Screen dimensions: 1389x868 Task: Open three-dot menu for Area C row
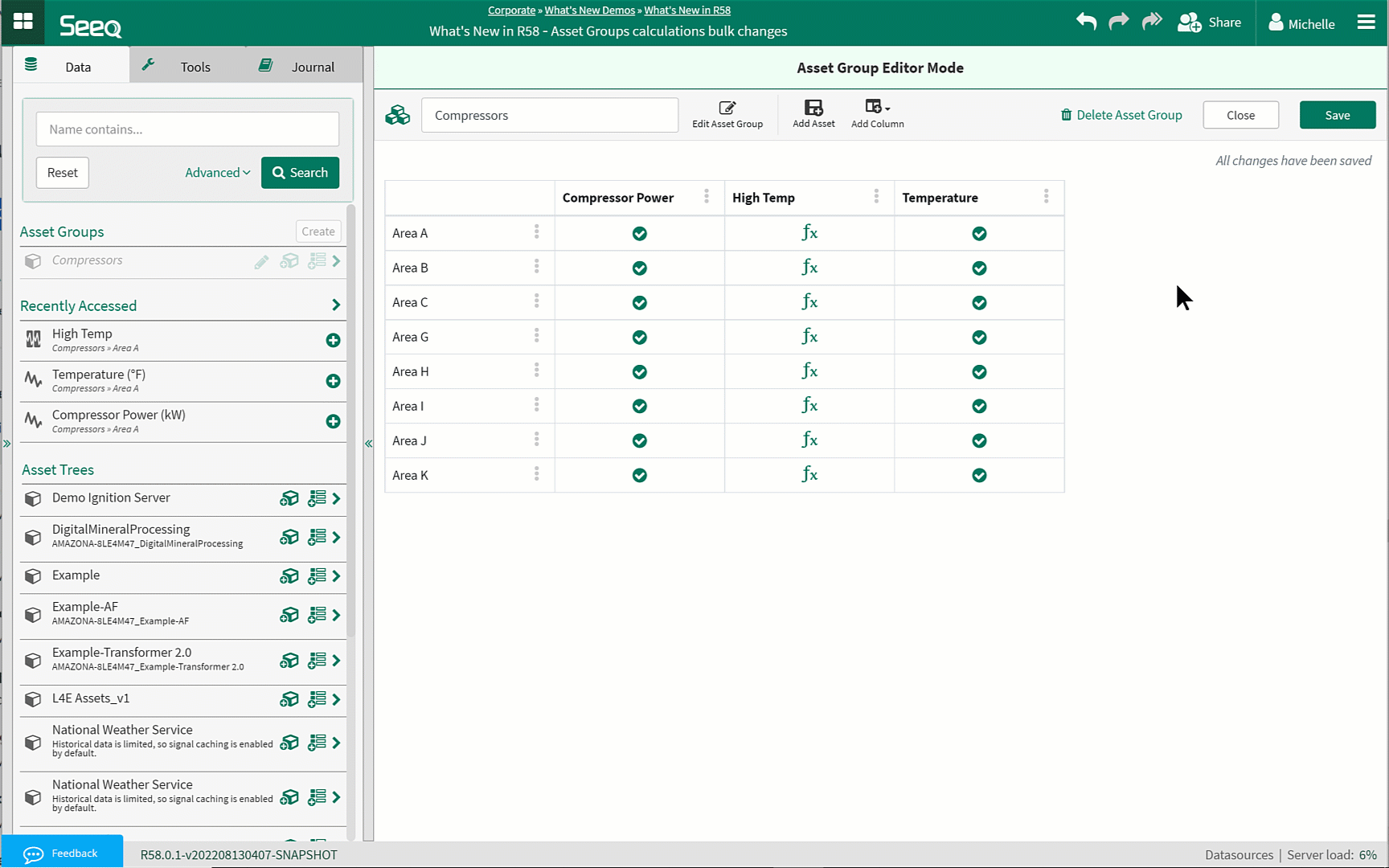[x=536, y=301]
